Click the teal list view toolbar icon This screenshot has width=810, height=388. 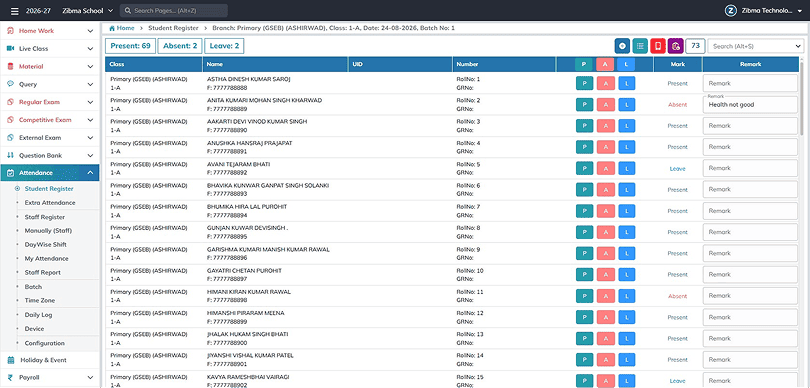[640, 46]
